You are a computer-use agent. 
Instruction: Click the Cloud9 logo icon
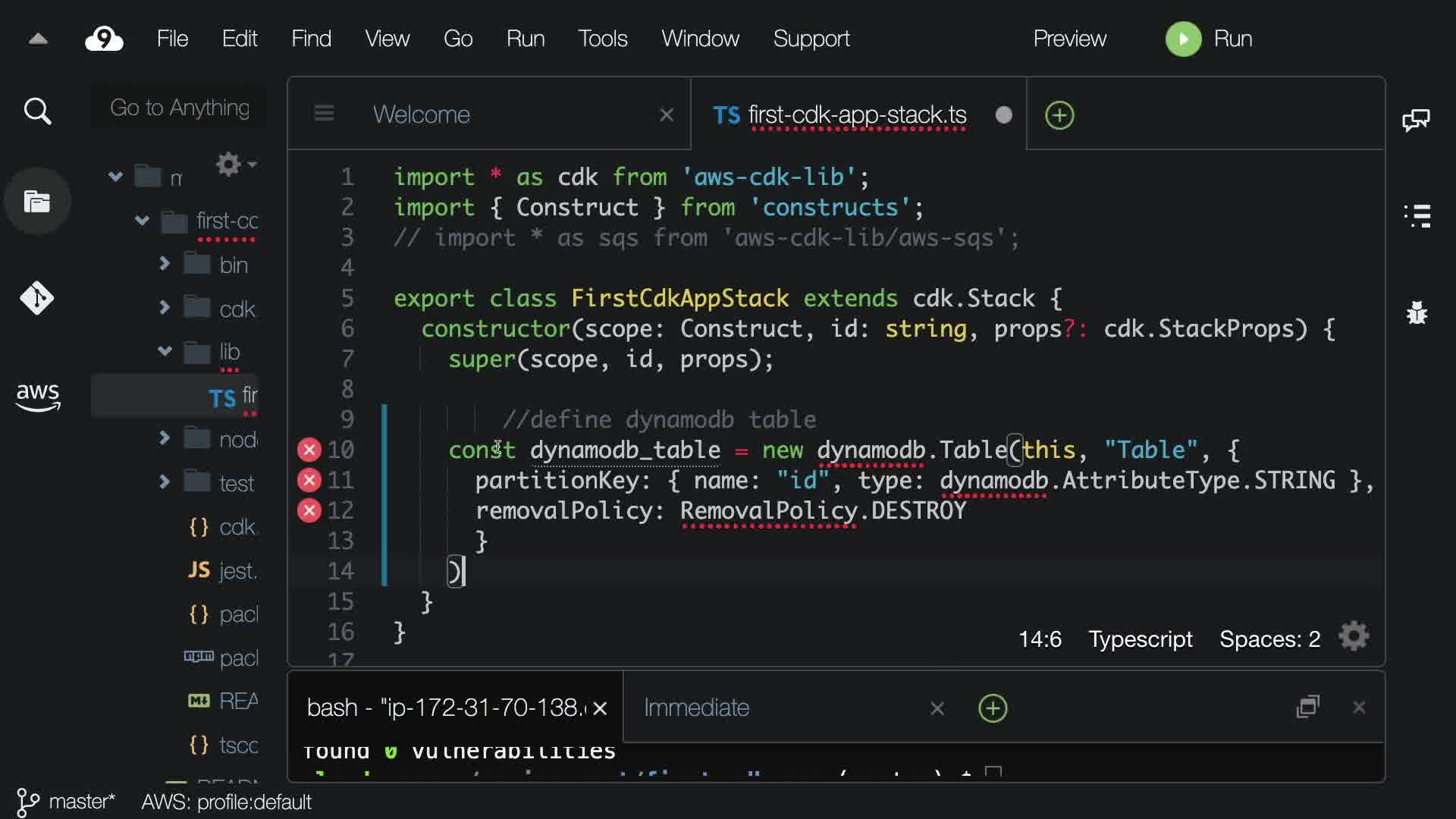point(104,39)
